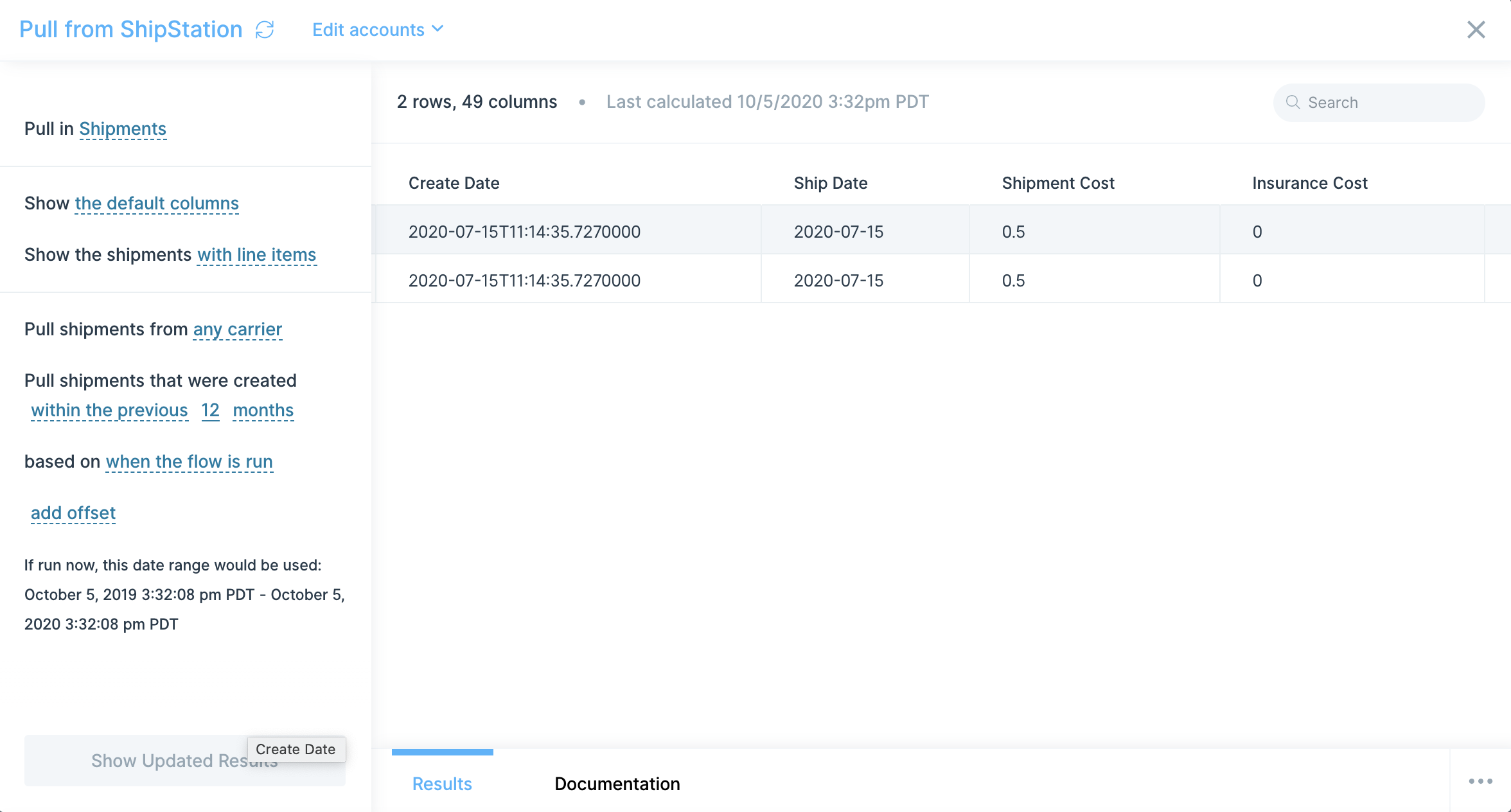
Task: Expand the Edit accounts dropdown
Action: [378, 30]
